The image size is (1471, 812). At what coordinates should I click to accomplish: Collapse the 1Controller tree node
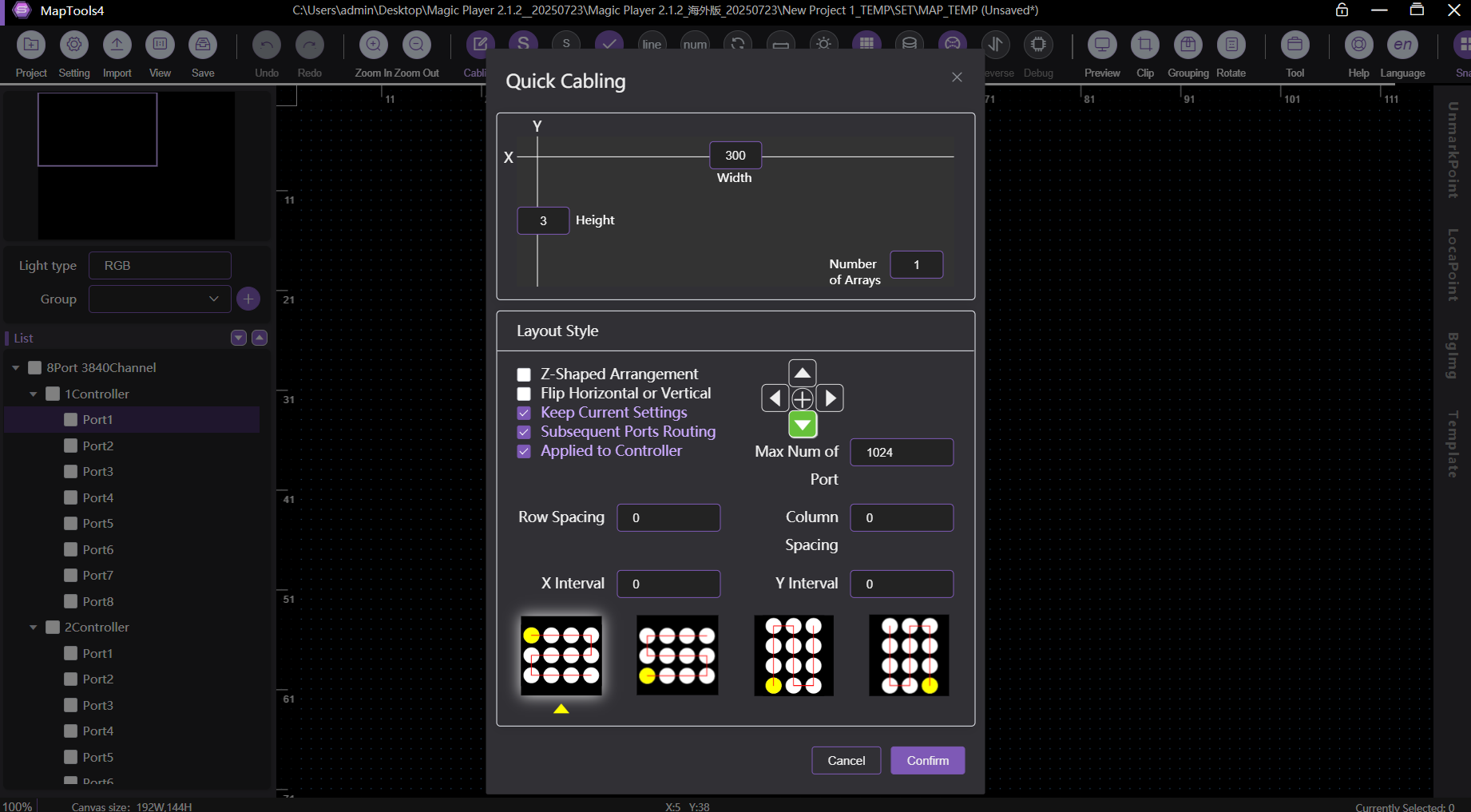point(34,394)
